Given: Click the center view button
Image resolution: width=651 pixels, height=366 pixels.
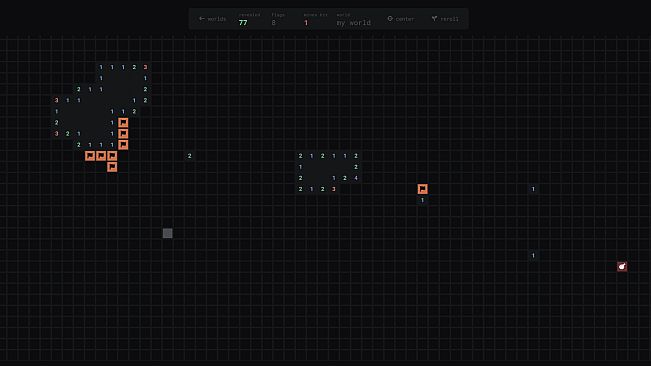Looking at the screenshot, I should click(x=401, y=19).
